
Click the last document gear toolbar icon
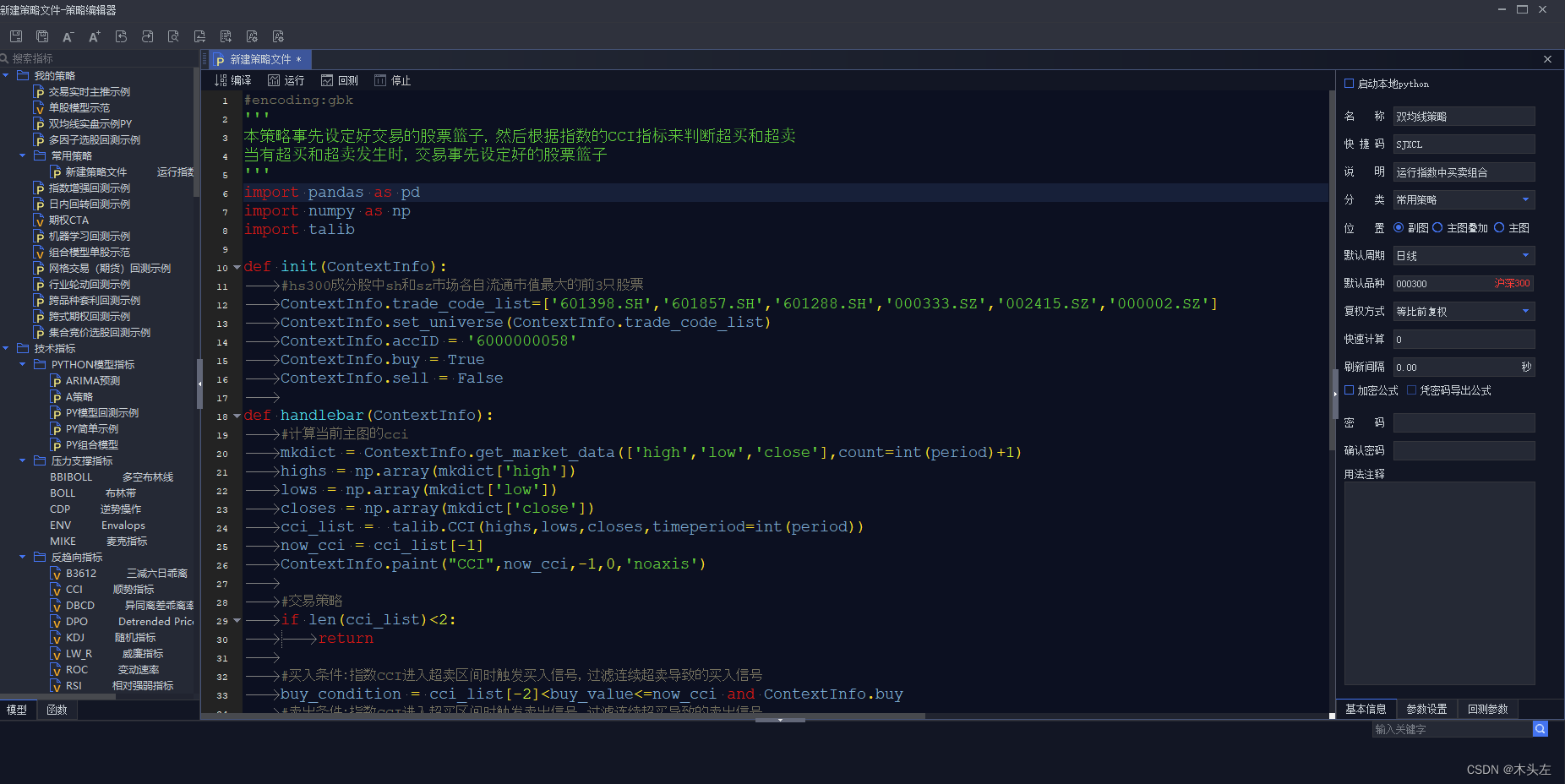(x=278, y=36)
